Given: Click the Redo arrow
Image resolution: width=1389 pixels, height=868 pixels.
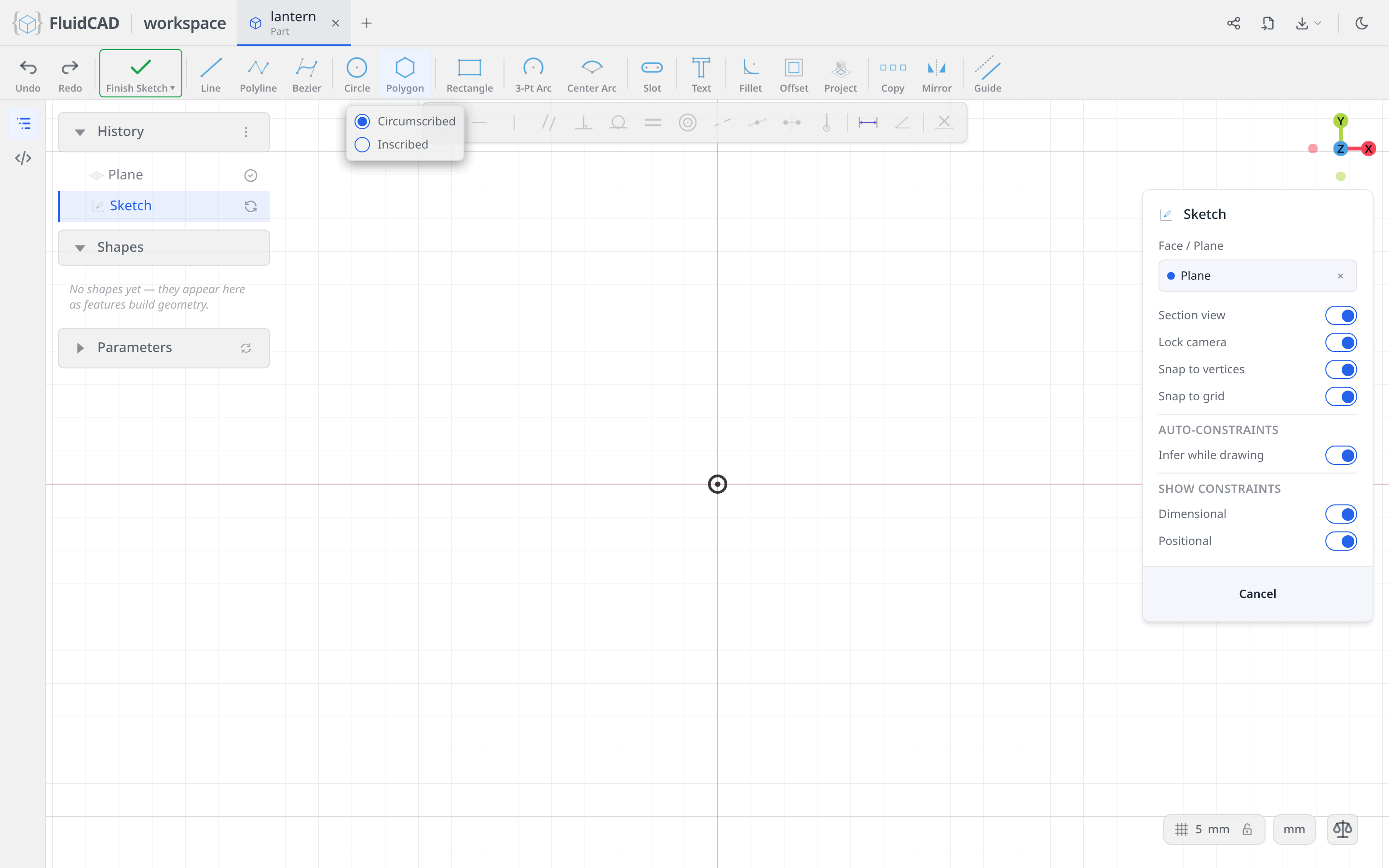Looking at the screenshot, I should [x=70, y=74].
